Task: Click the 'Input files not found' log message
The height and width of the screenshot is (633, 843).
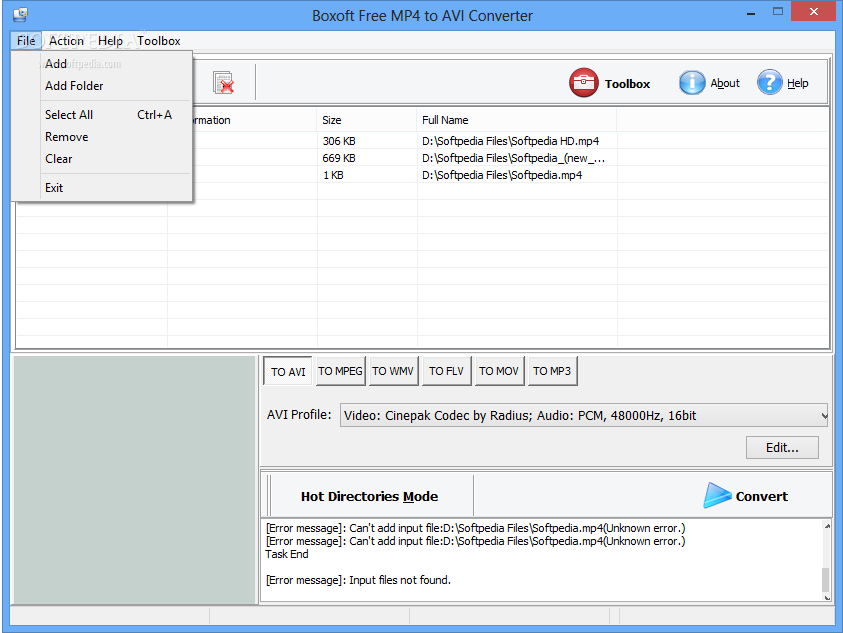Action: pos(358,580)
